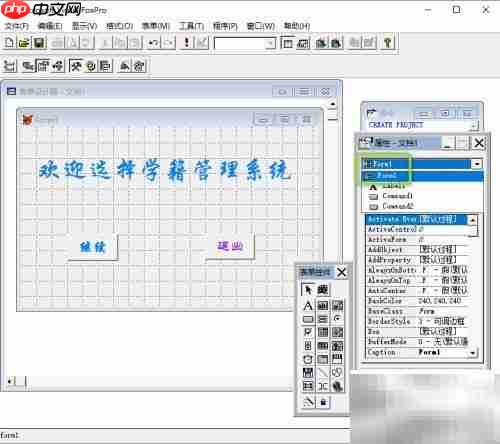Select the Check Box control tool
The image size is (500, 444).
coord(308,332)
